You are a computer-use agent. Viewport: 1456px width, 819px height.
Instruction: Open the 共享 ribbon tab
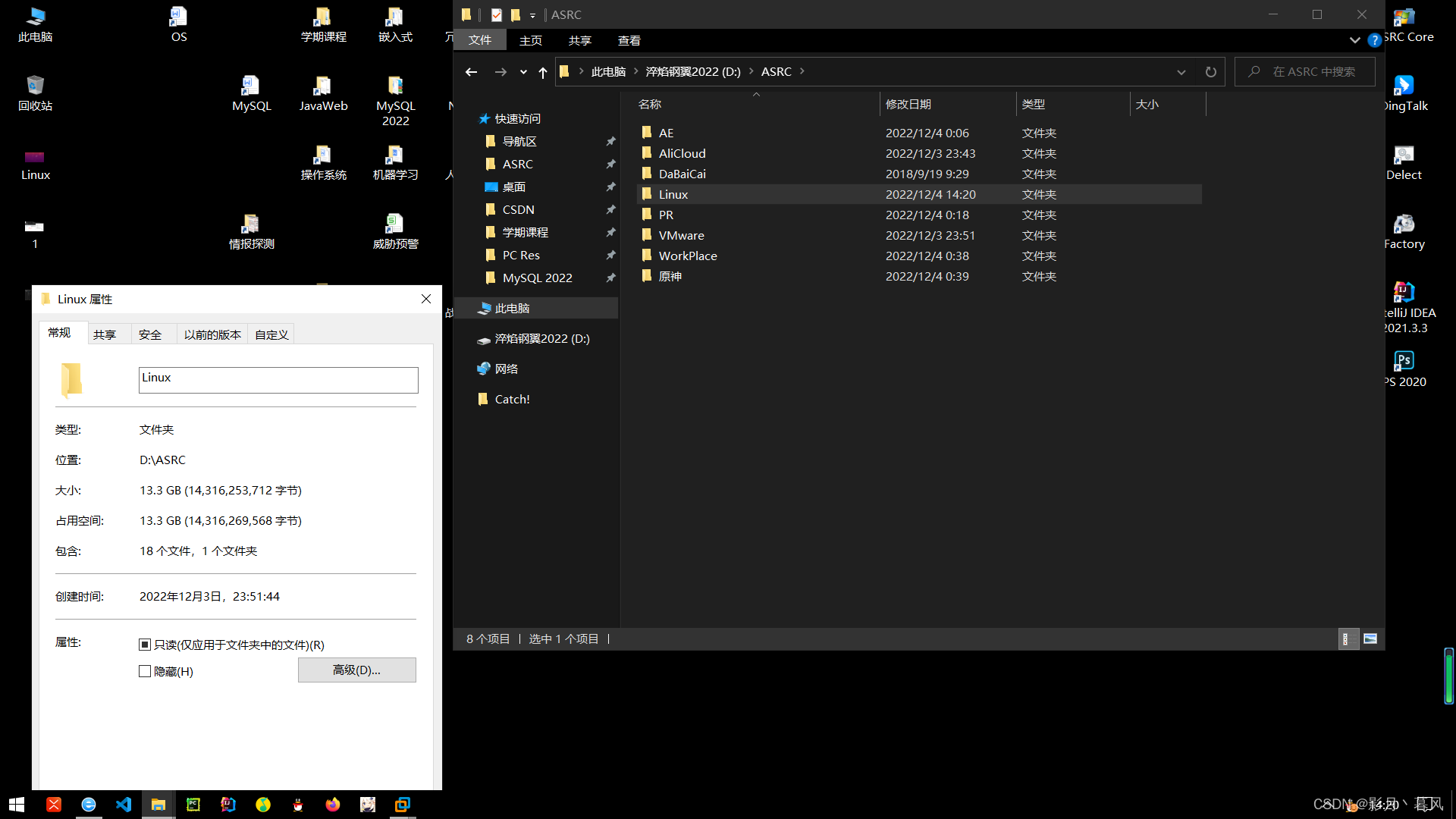580,40
